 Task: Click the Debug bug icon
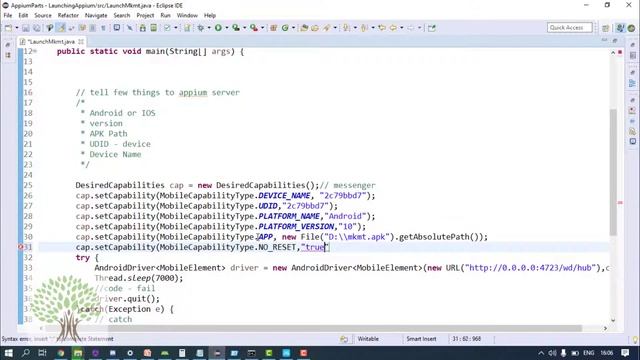pos(201,28)
